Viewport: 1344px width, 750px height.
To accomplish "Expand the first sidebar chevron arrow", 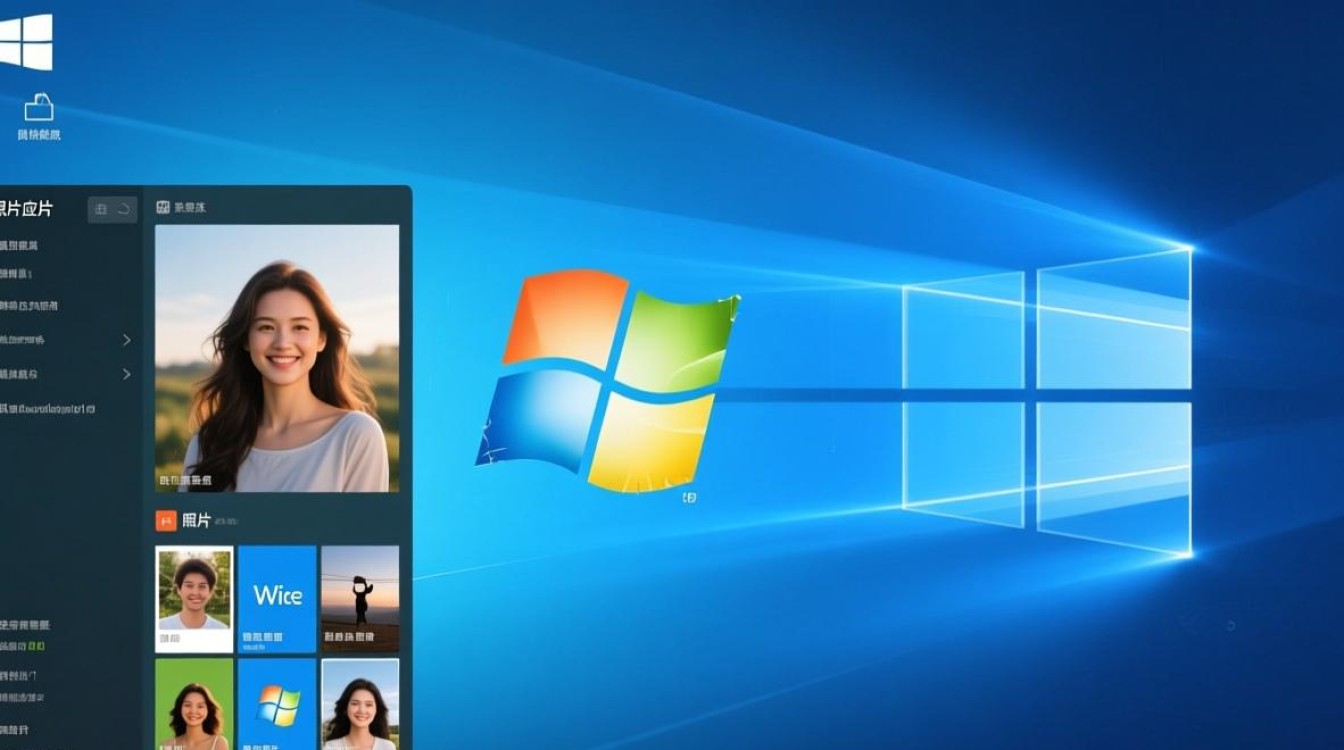I will click(x=127, y=340).
